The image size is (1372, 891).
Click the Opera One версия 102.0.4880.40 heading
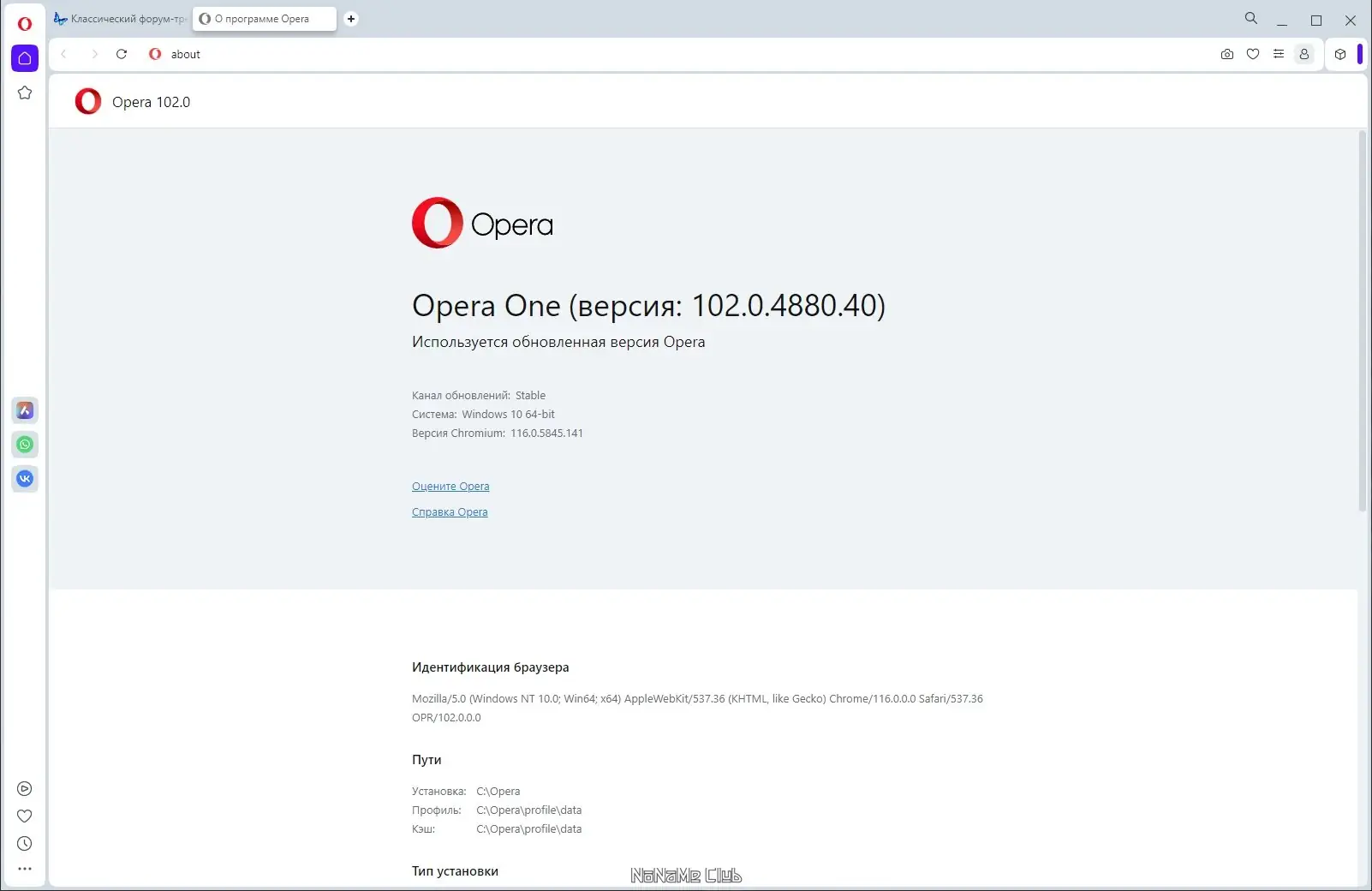(648, 305)
